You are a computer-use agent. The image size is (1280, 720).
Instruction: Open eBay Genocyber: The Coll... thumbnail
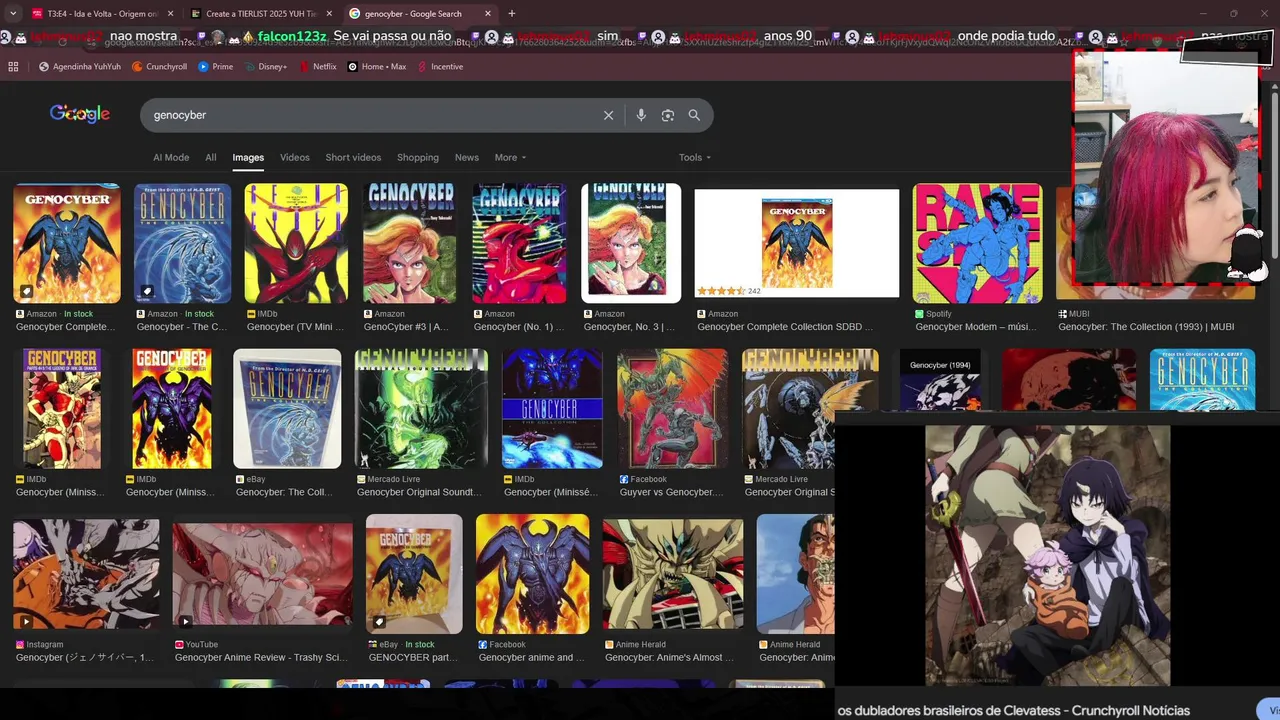click(287, 408)
